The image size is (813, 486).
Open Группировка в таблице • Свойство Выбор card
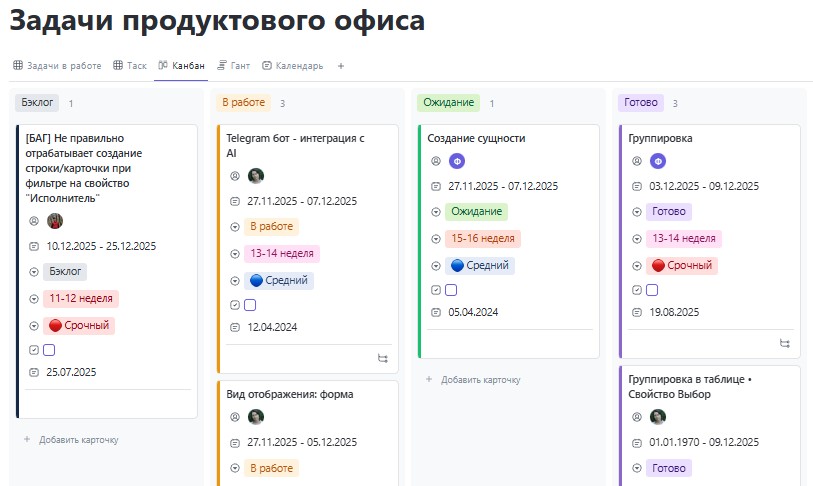pos(690,386)
